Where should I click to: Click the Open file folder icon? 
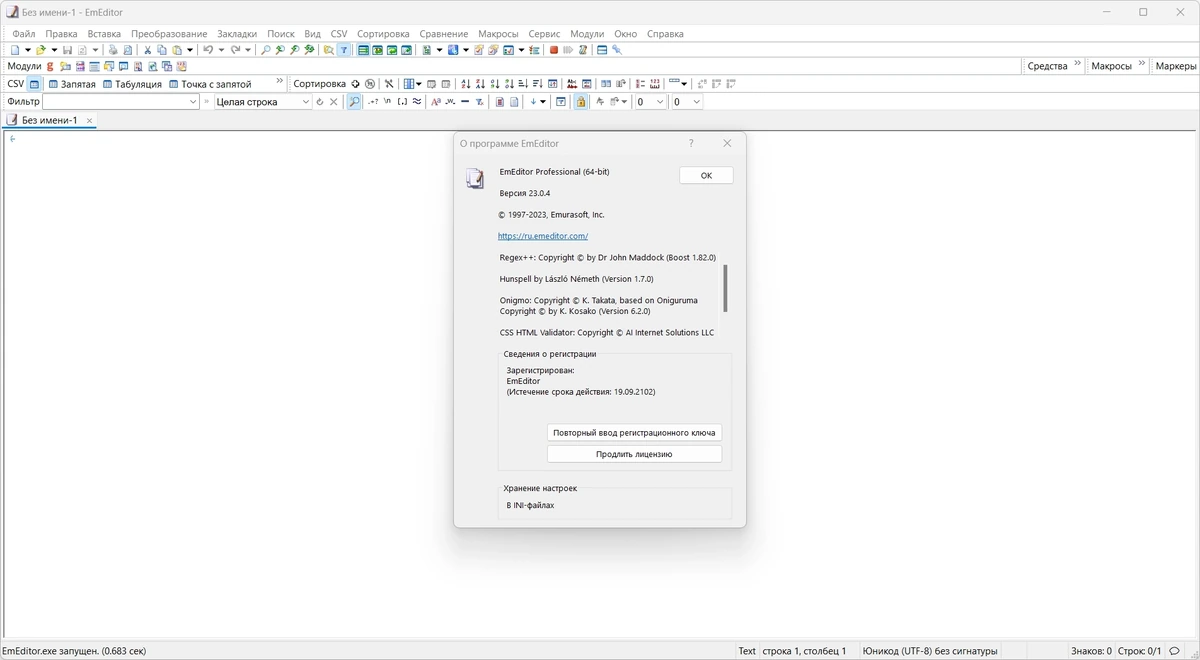coord(41,50)
